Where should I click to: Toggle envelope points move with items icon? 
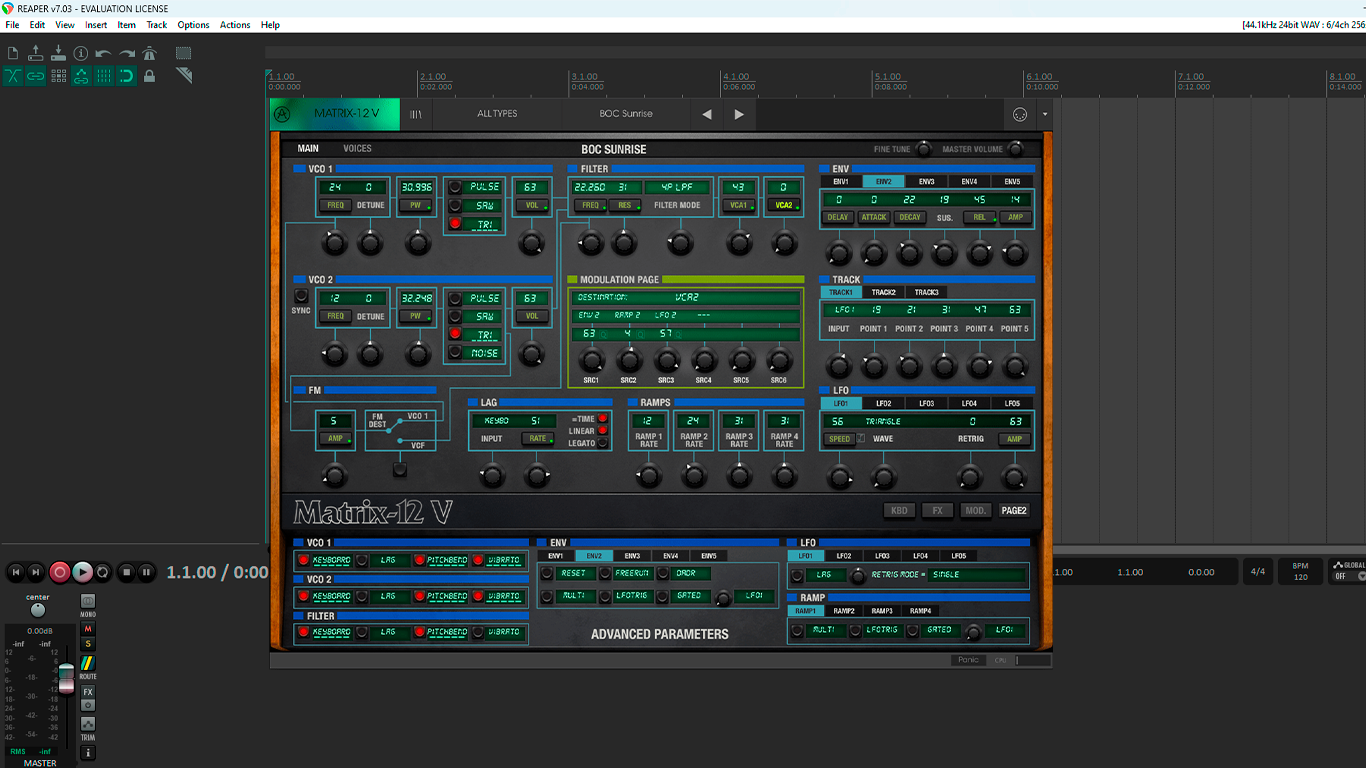[81, 76]
